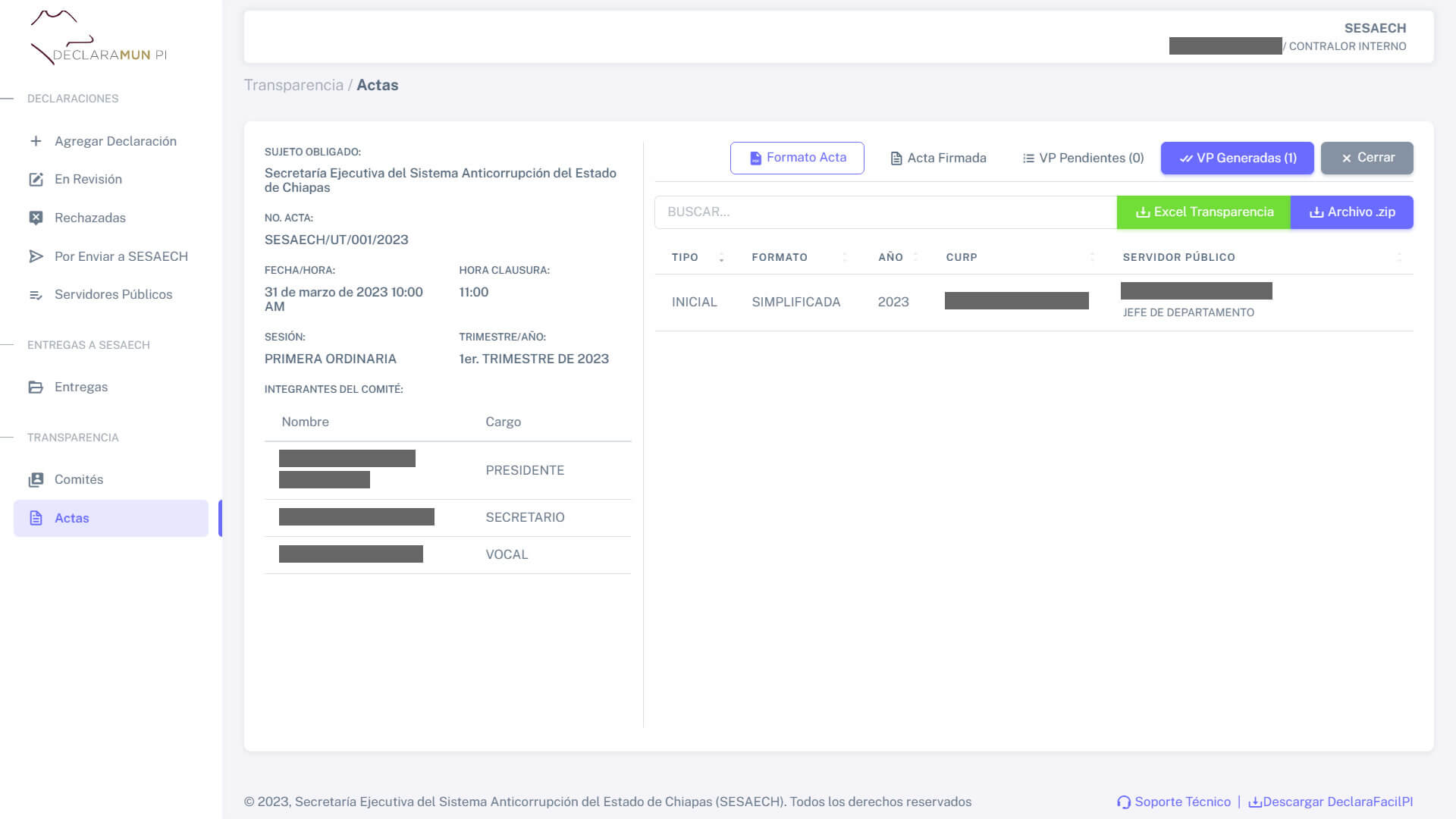Click the 2023 year cell
Screen dimensions: 1456x819
coord(893,302)
